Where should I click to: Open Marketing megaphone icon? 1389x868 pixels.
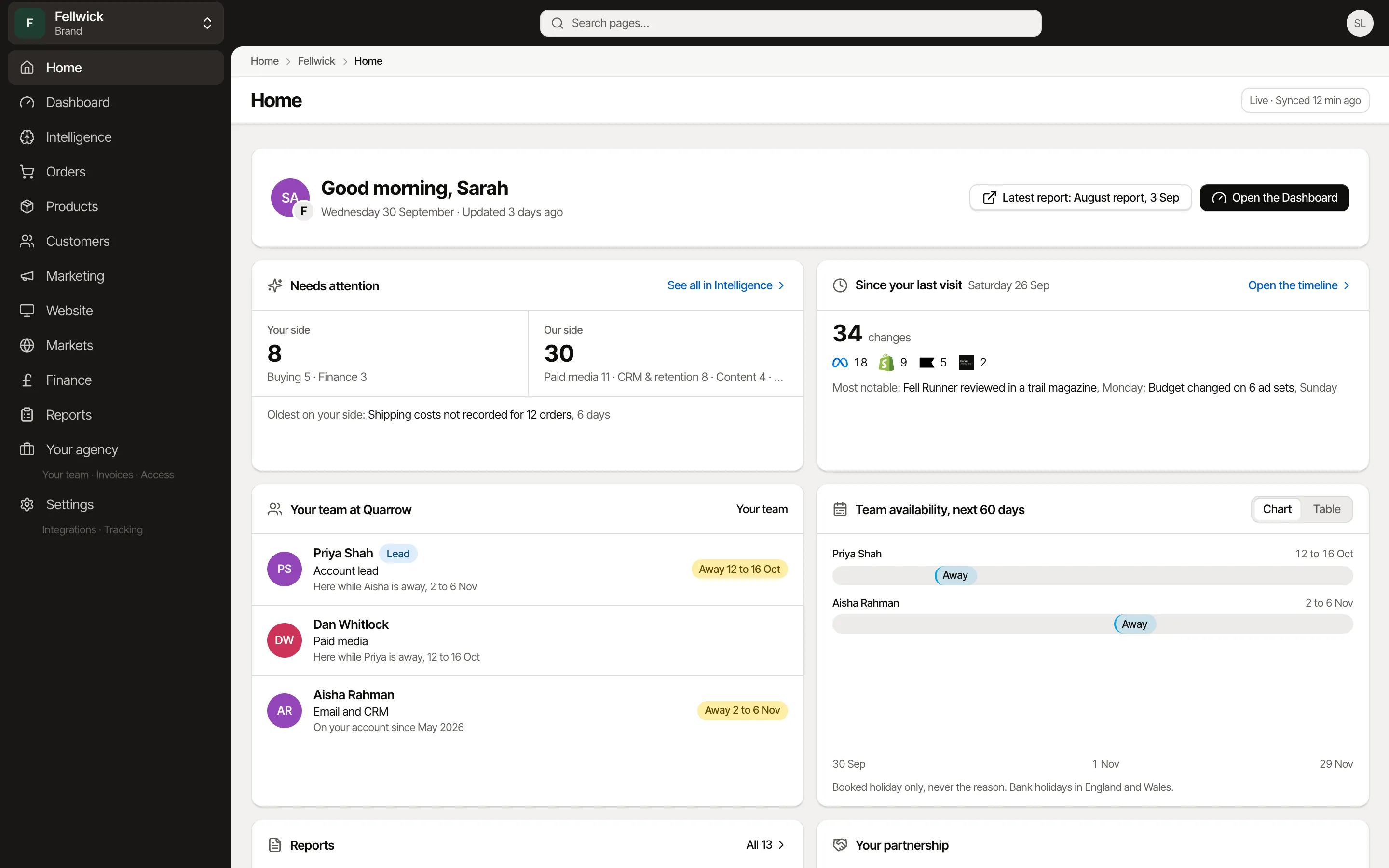[x=27, y=276]
